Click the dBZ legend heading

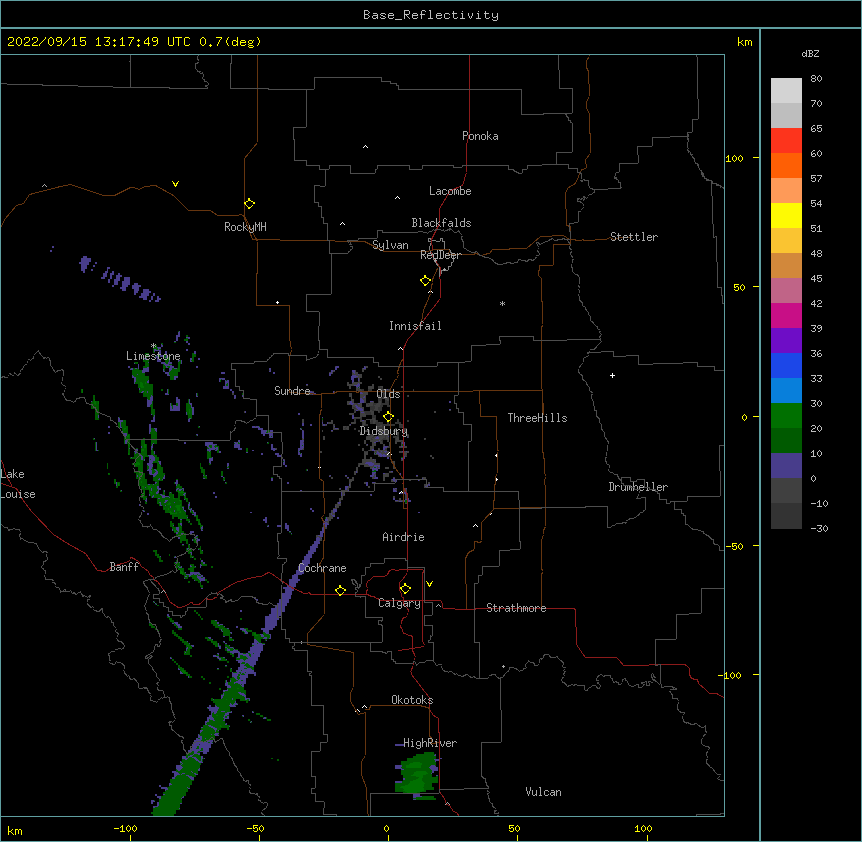(810, 53)
